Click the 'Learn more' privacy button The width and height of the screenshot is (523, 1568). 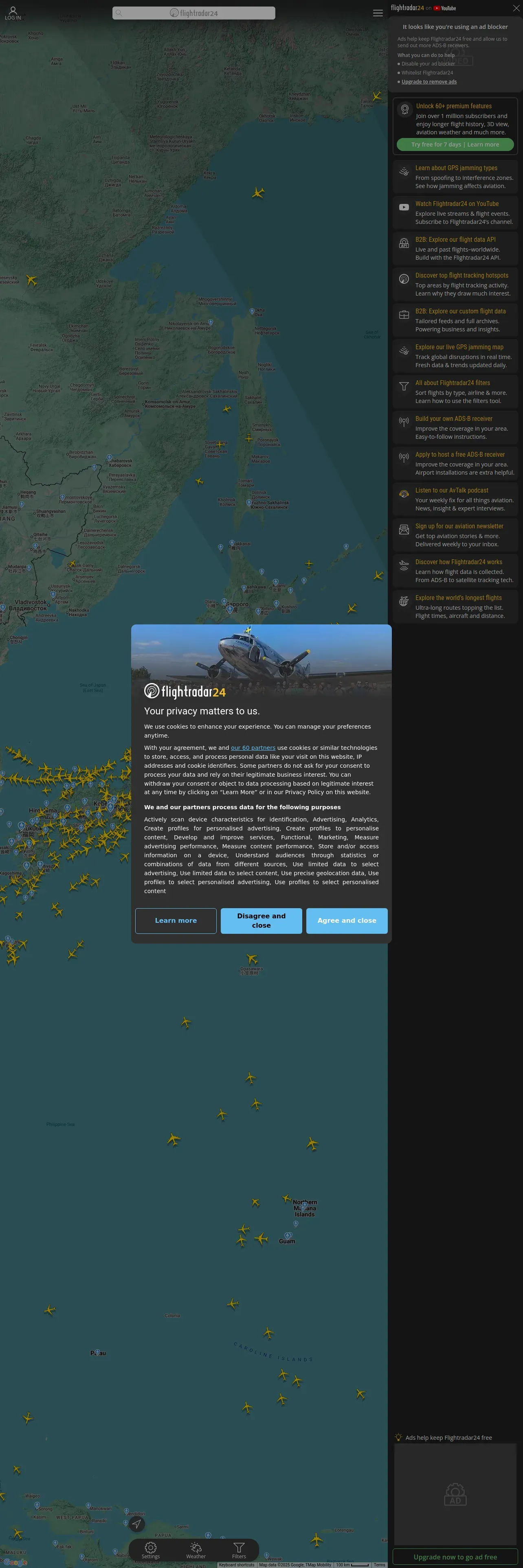[176, 921]
